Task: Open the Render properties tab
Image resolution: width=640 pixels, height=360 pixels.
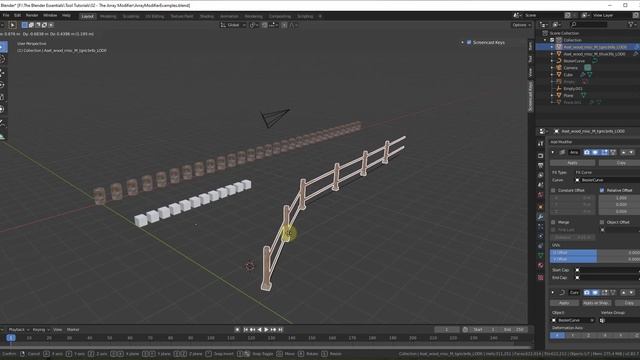Action: click(540, 156)
